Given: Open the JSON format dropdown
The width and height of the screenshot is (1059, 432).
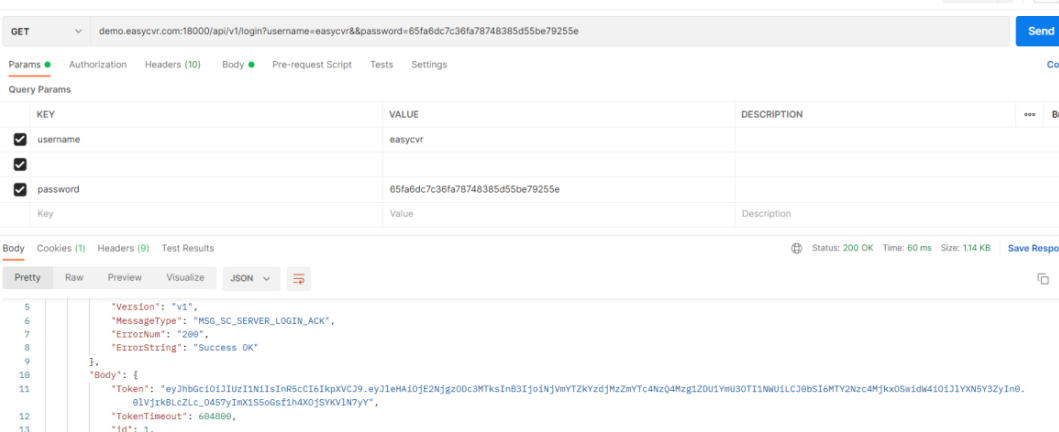Looking at the screenshot, I should click(x=251, y=279).
